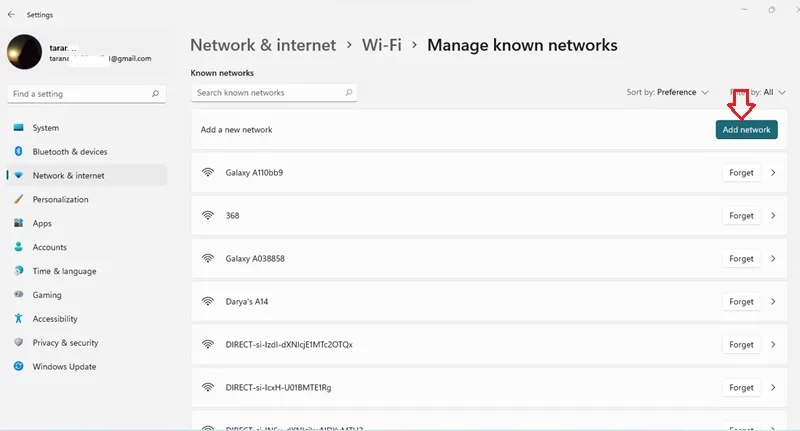Expand chevron for Darya's A14 network
This screenshot has width=800, height=431.
pyautogui.click(x=773, y=301)
